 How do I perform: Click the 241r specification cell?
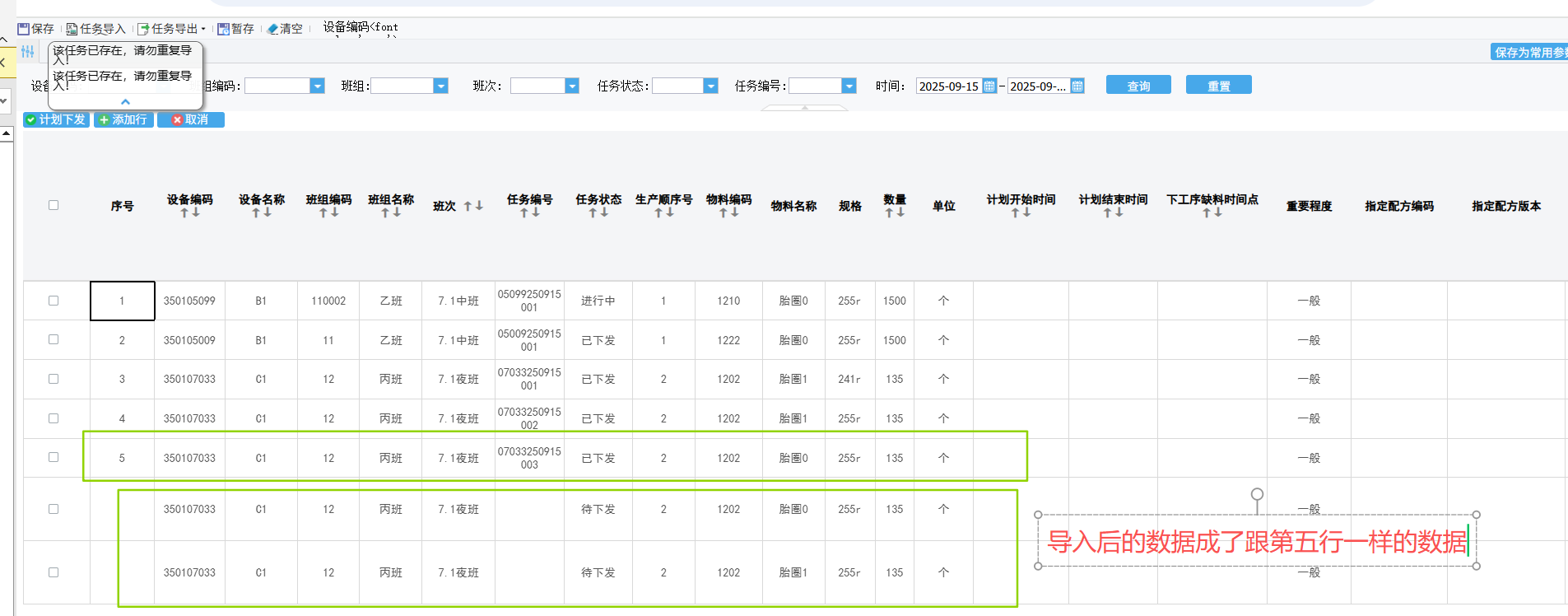(849, 379)
